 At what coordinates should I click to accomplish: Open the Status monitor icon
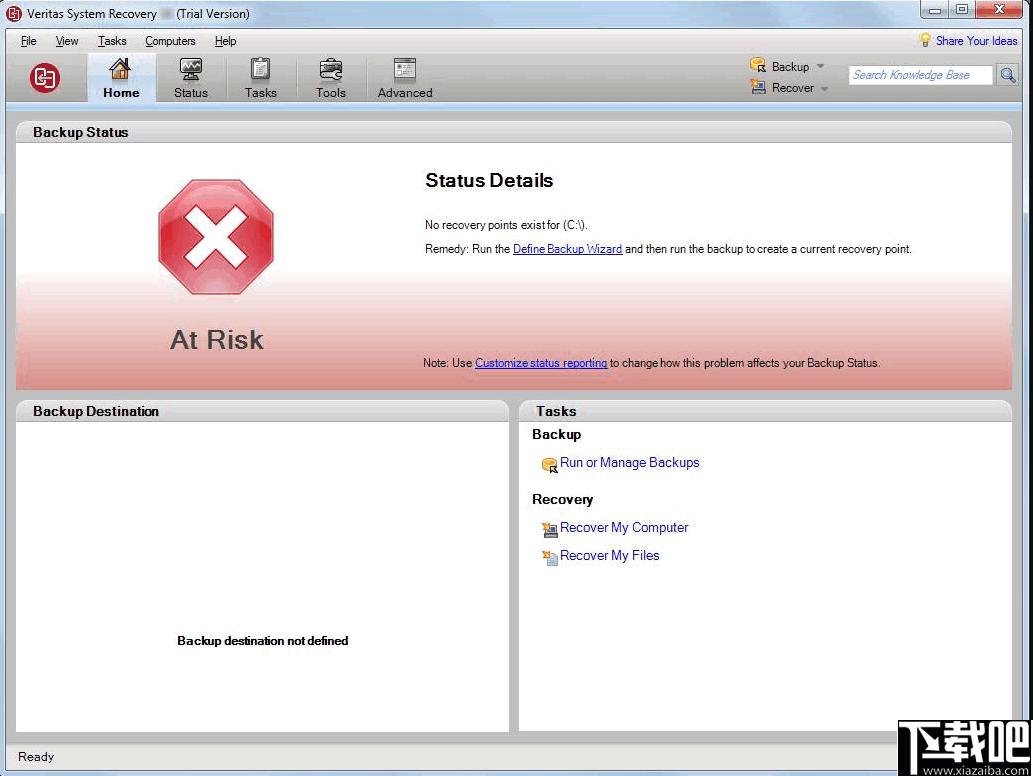click(190, 69)
